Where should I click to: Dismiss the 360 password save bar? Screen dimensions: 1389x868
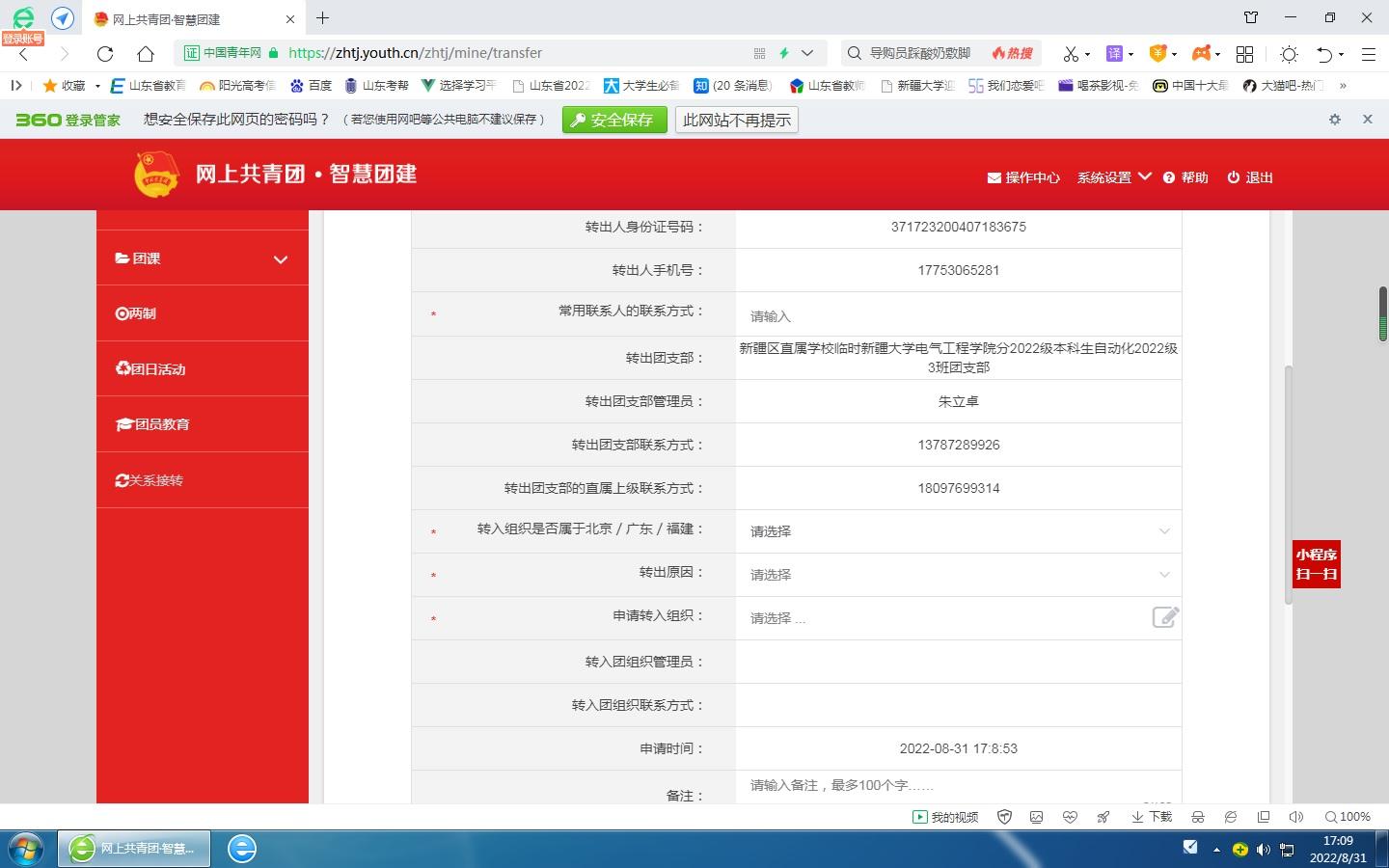[x=1367, y=119]
